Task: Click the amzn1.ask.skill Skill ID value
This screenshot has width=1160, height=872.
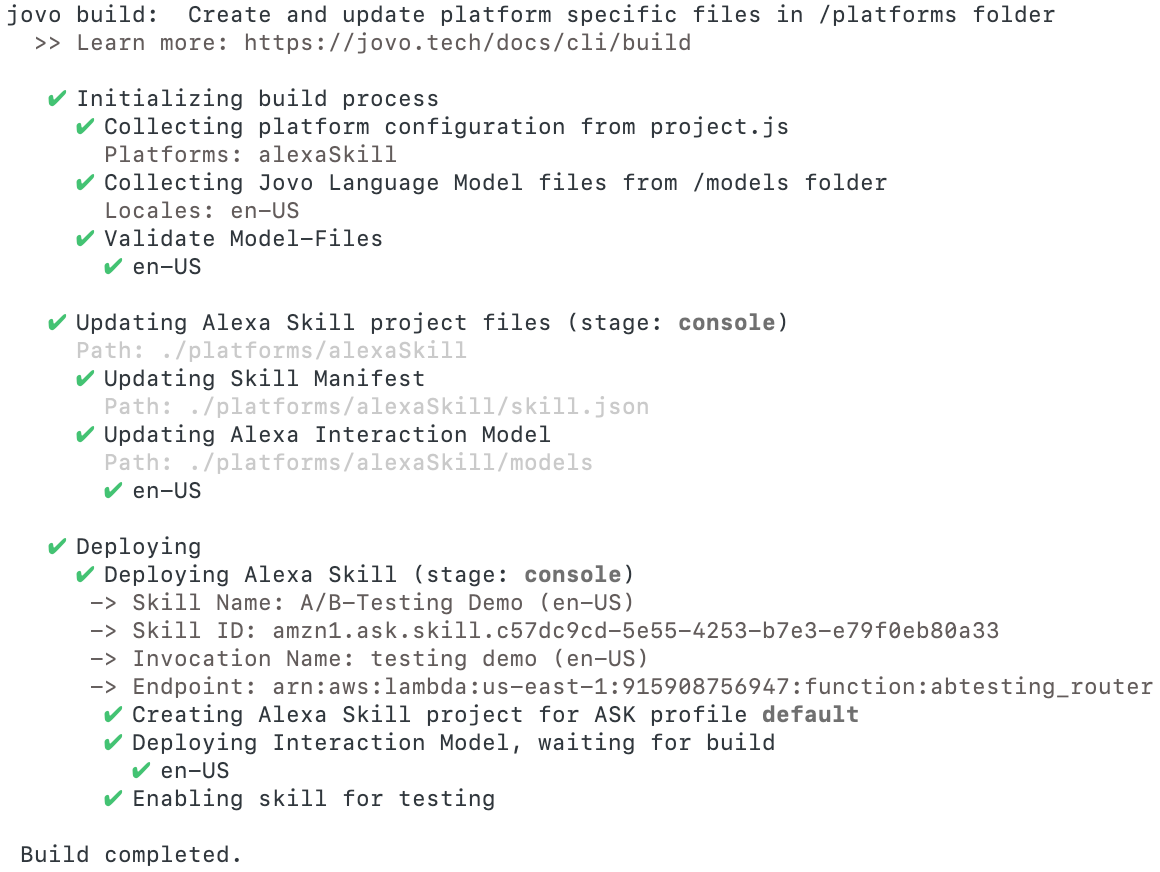Action: pos(635,631)
